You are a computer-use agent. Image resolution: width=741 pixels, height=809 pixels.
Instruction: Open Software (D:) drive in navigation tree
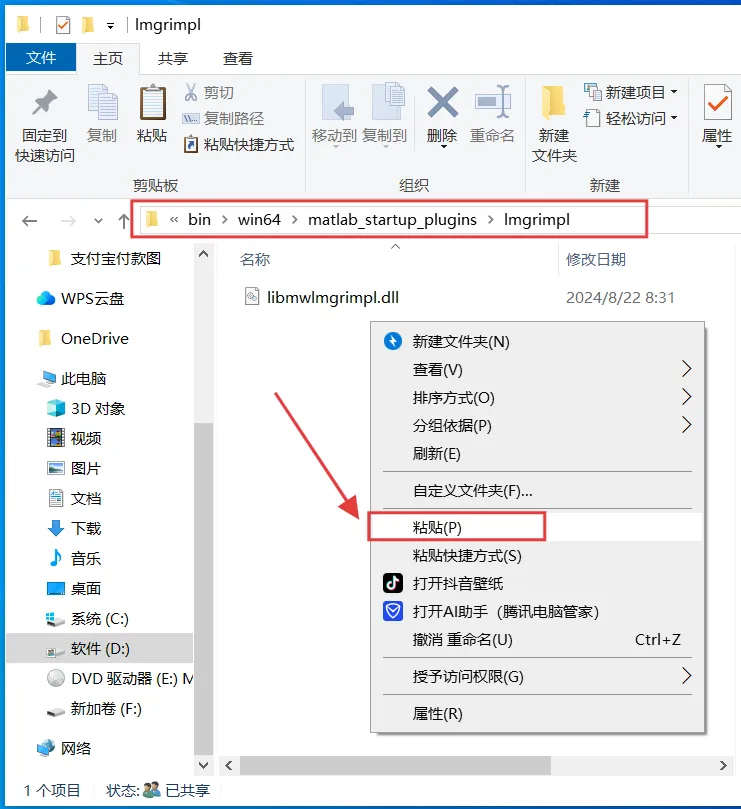[99, 649]
